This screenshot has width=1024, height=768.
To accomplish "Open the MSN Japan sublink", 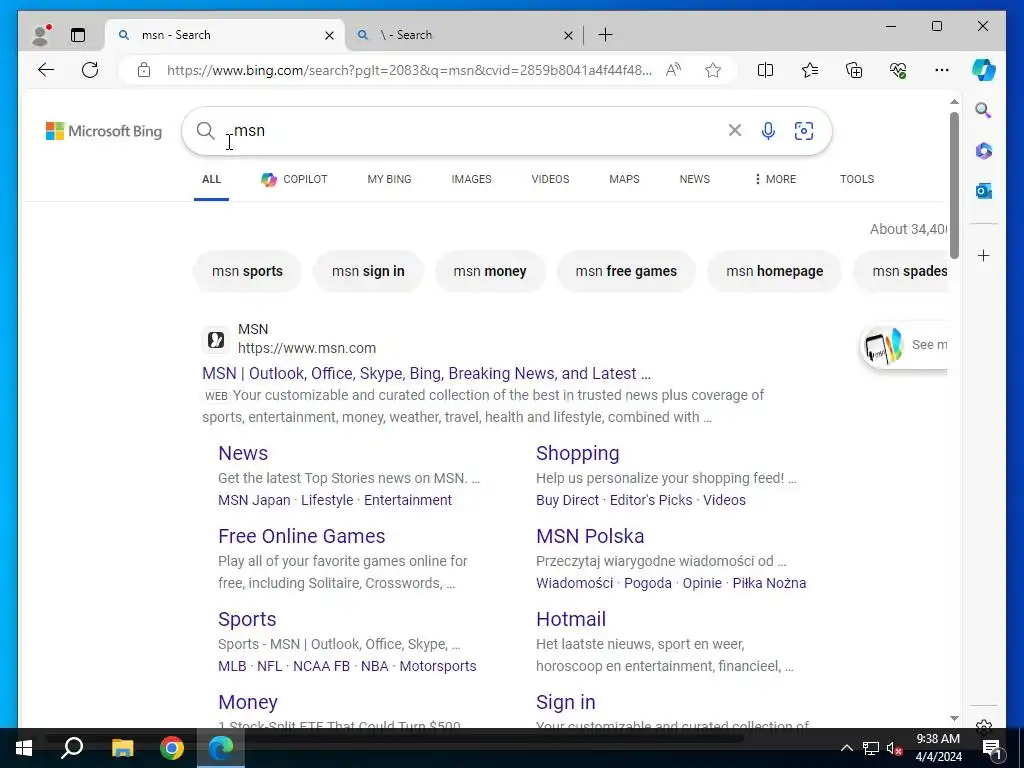I will (x=255, y=500).
